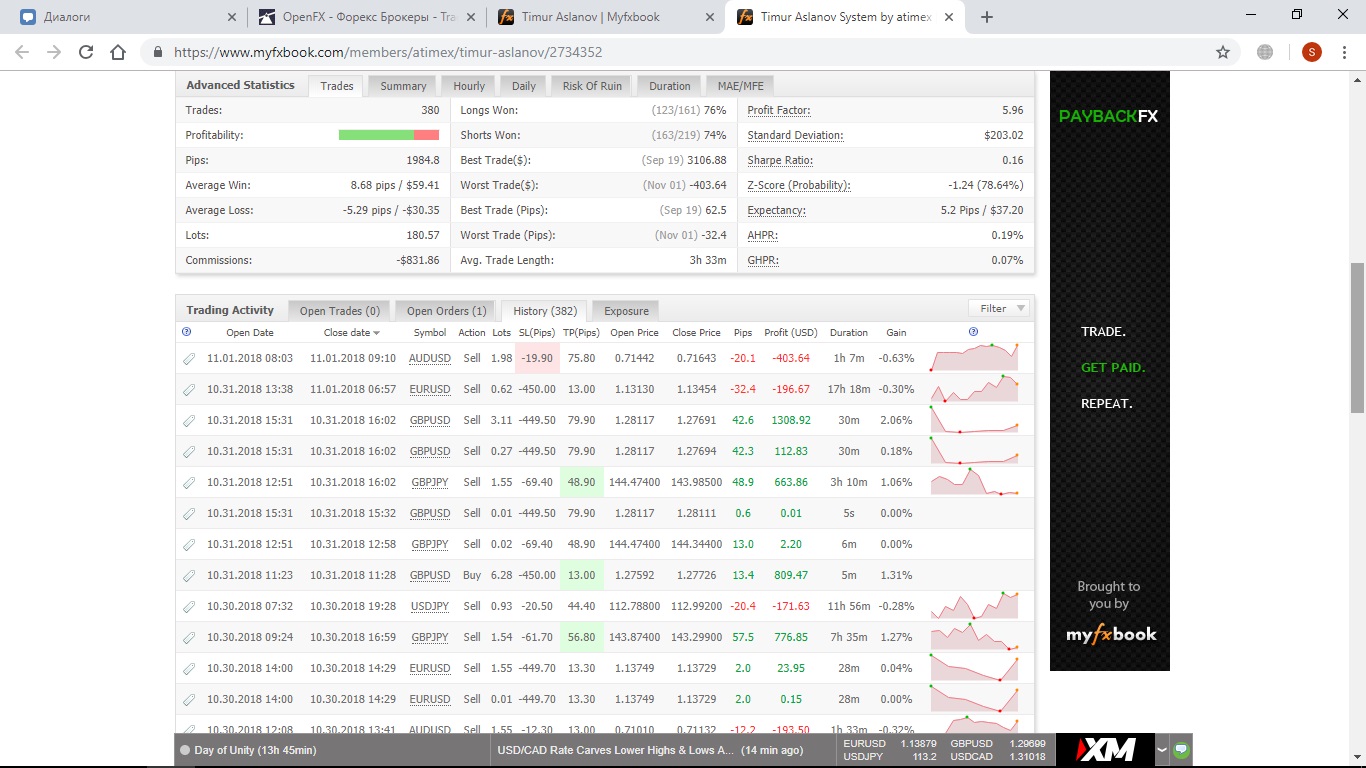1366x768 pixels.
Task: Open the Daily statistics tab
Action: [524, 86]
